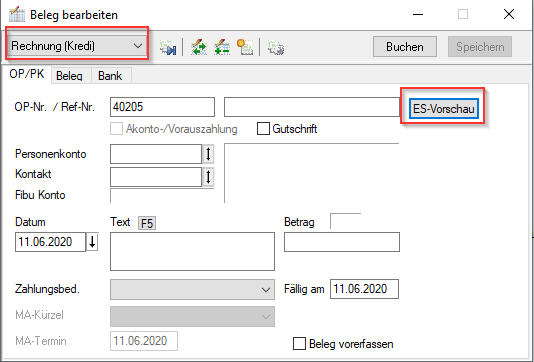Screen dimensions: 534x362
Task: Expand the Zahlungsbed. dropdown
Action: click(192, 289)
